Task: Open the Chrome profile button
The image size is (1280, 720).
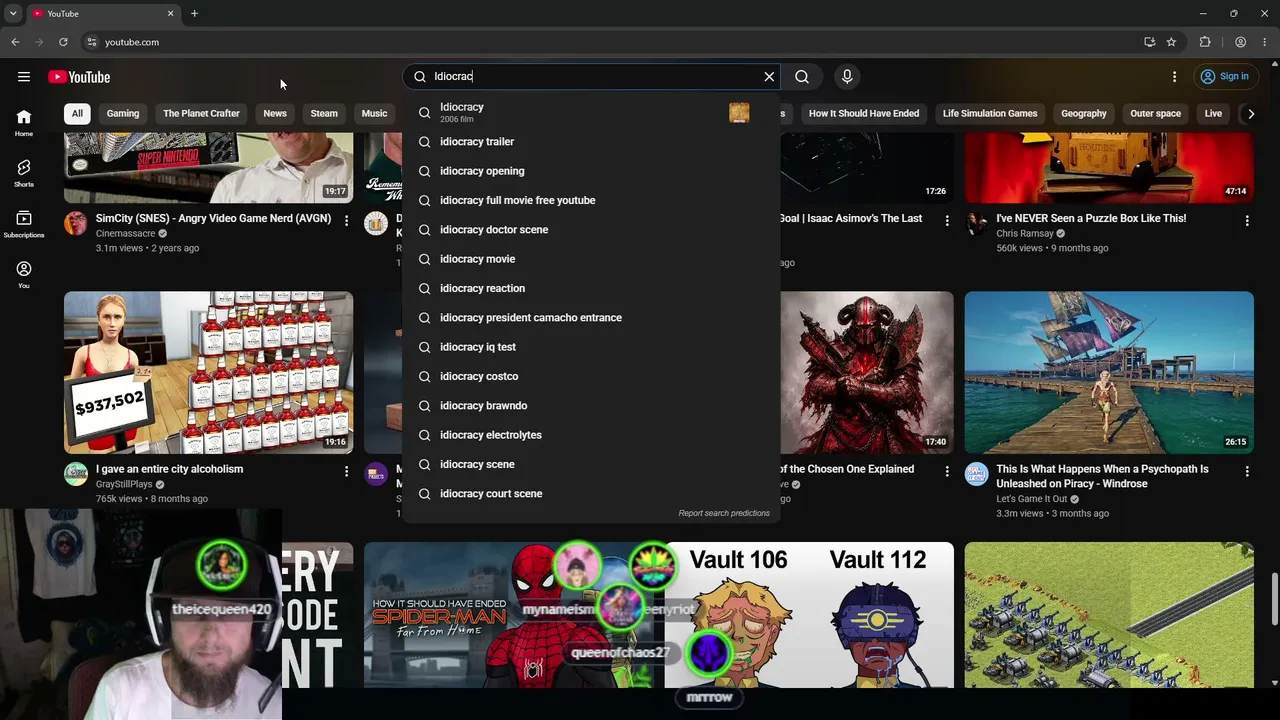Action: click(x=1240, y=42)
